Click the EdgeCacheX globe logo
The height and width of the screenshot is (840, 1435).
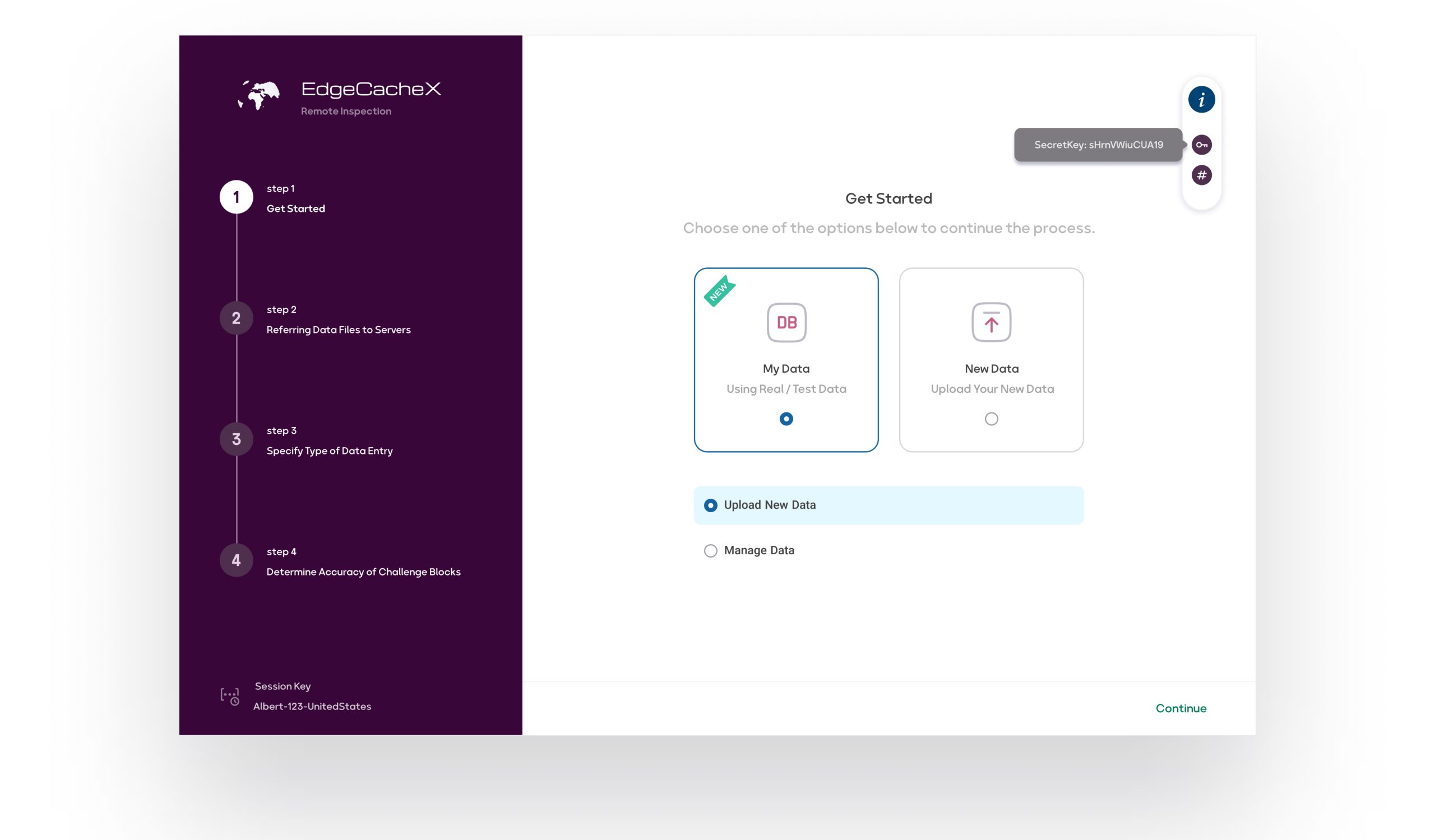[x=259, y=95]
